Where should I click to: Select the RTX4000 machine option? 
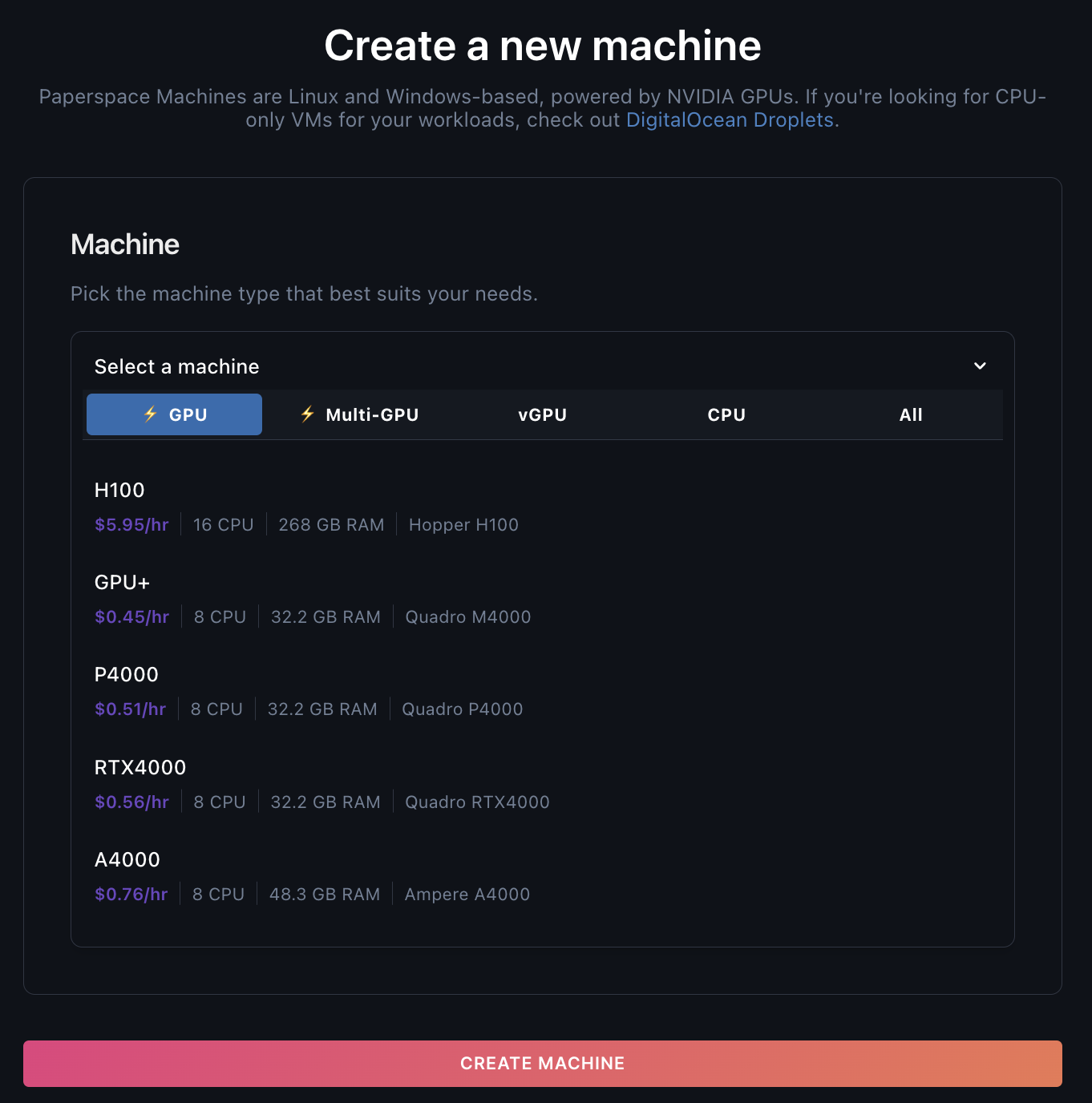[542, 785]
